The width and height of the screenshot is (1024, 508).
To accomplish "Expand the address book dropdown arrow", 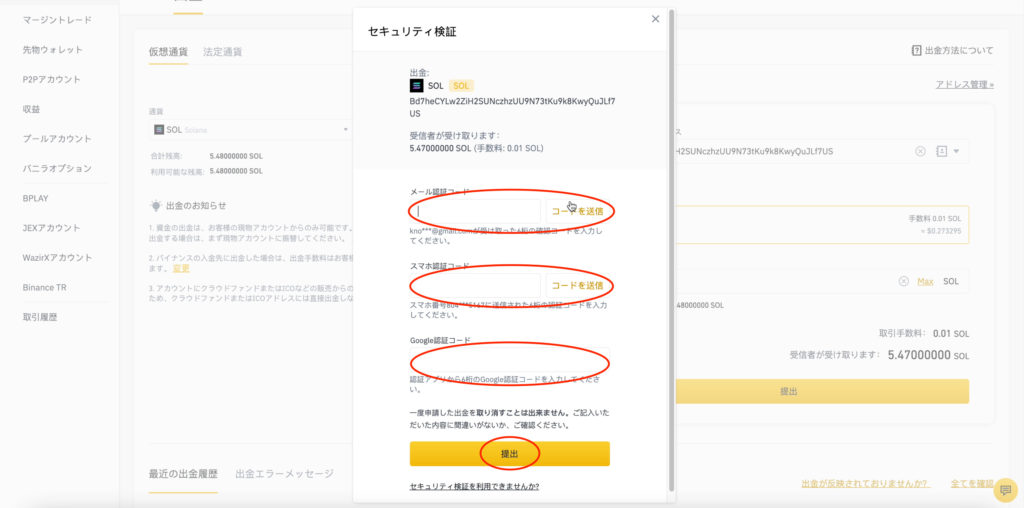I will click(956, 151).
